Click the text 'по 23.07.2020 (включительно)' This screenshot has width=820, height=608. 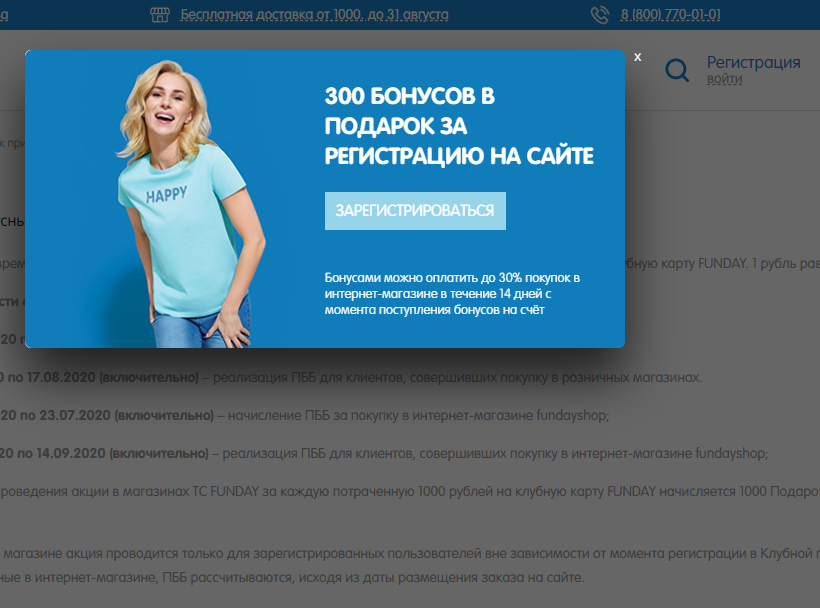(x=117, y=415)
